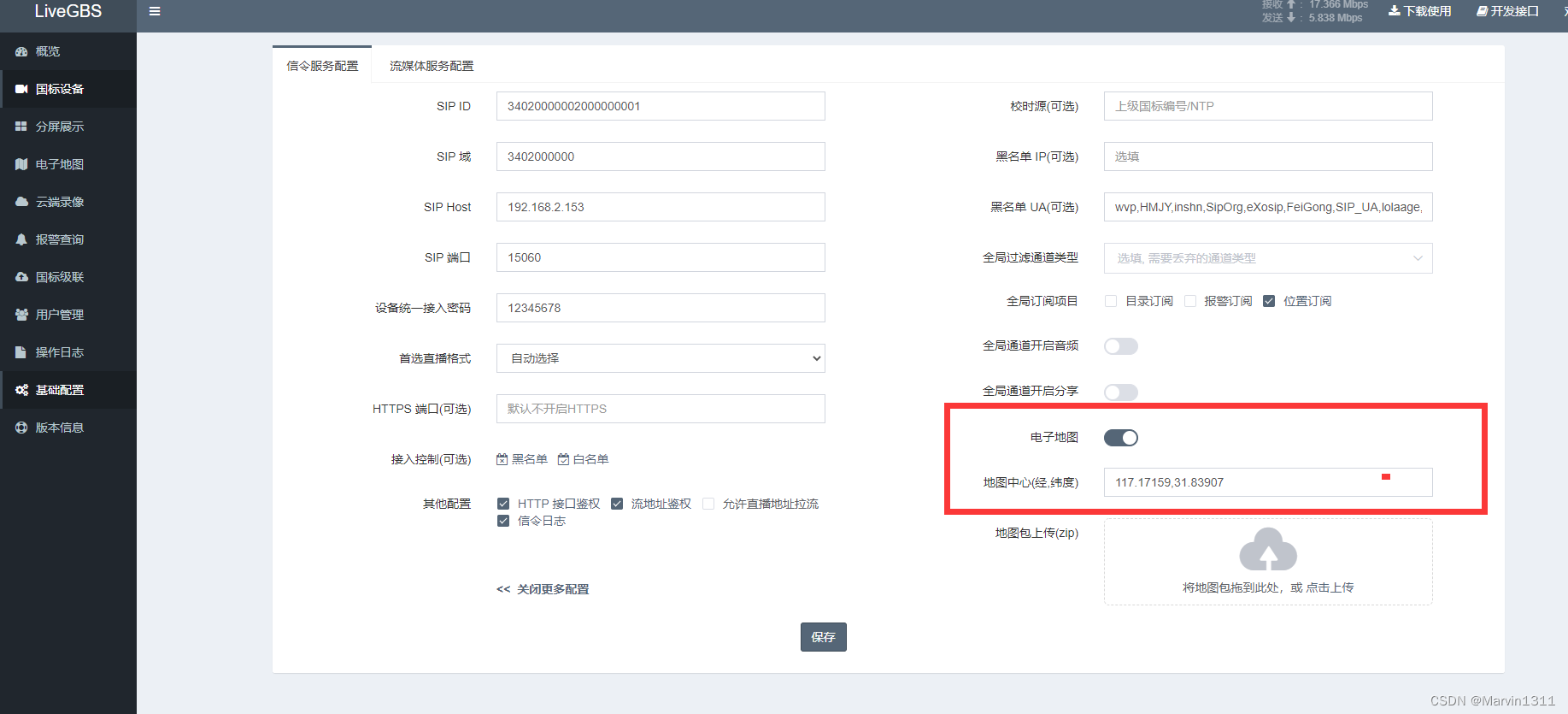1568x714 pixels.
Task: Click 黑名单 IP input field
Action: 1268,156
